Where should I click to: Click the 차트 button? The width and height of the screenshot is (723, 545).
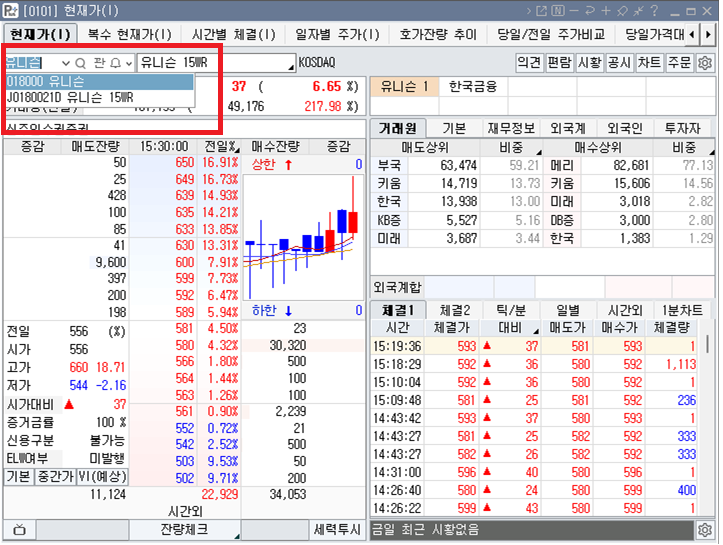[649, 62]
